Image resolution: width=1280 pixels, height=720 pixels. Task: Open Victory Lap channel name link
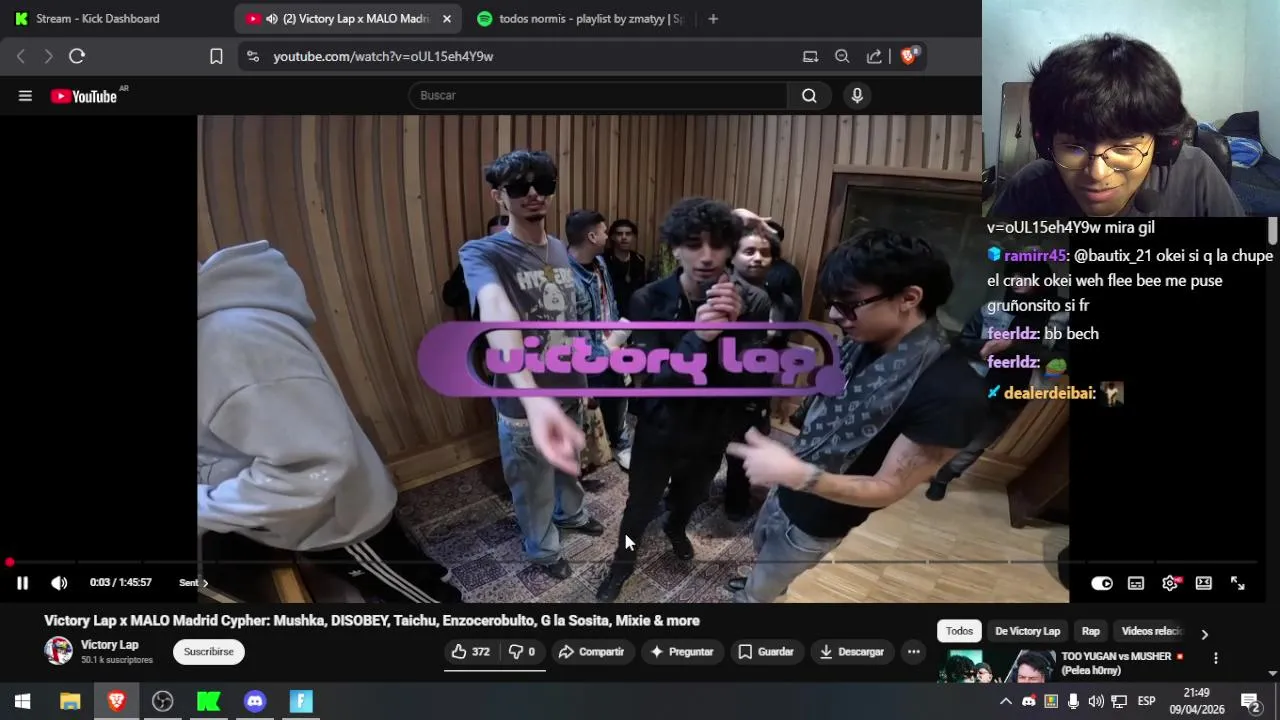(x=109, y=645)
